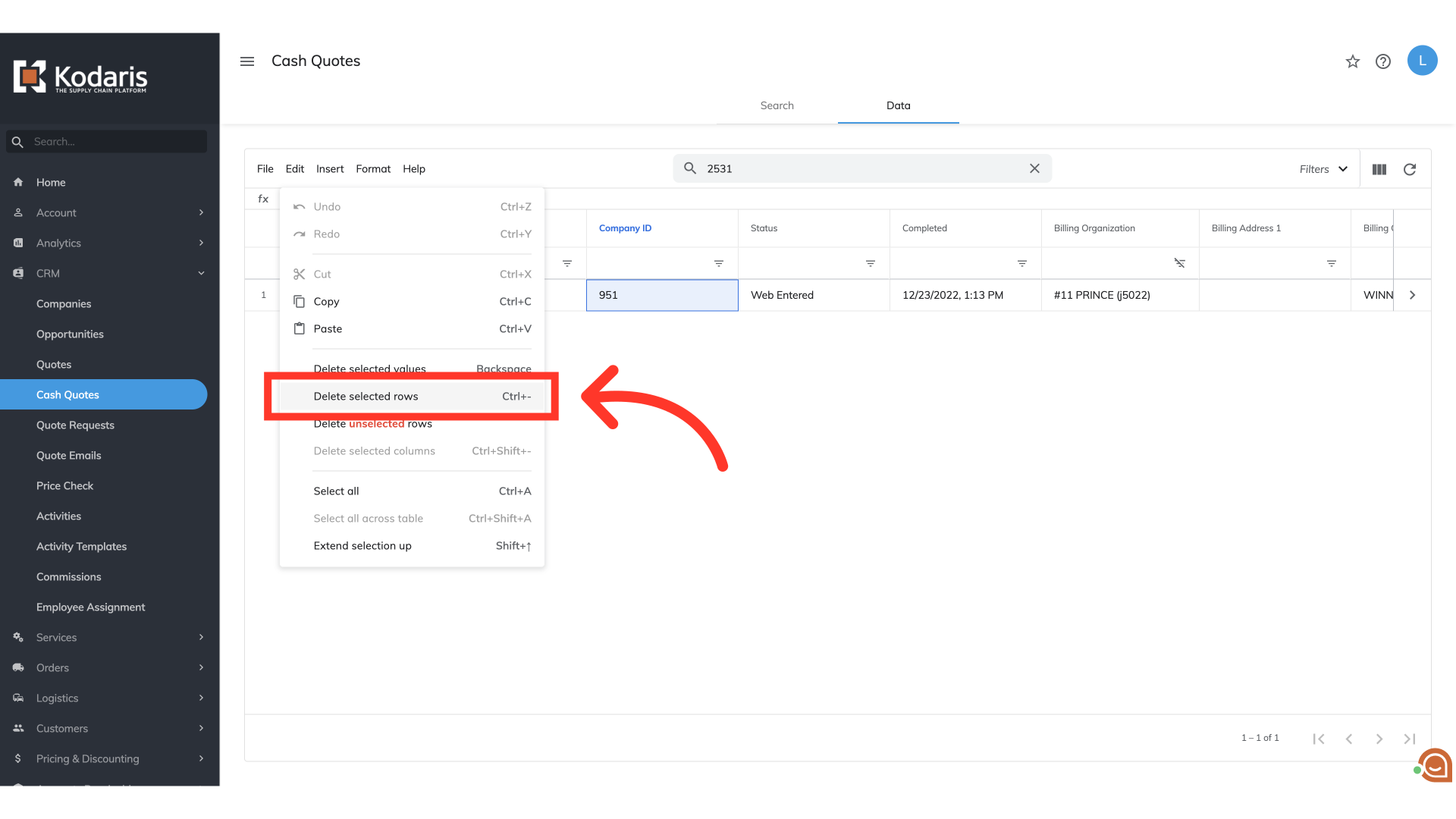Viewport: 1456px width, 819px height.
Task: Filter the Status column
Action: [x=871, y=263]
